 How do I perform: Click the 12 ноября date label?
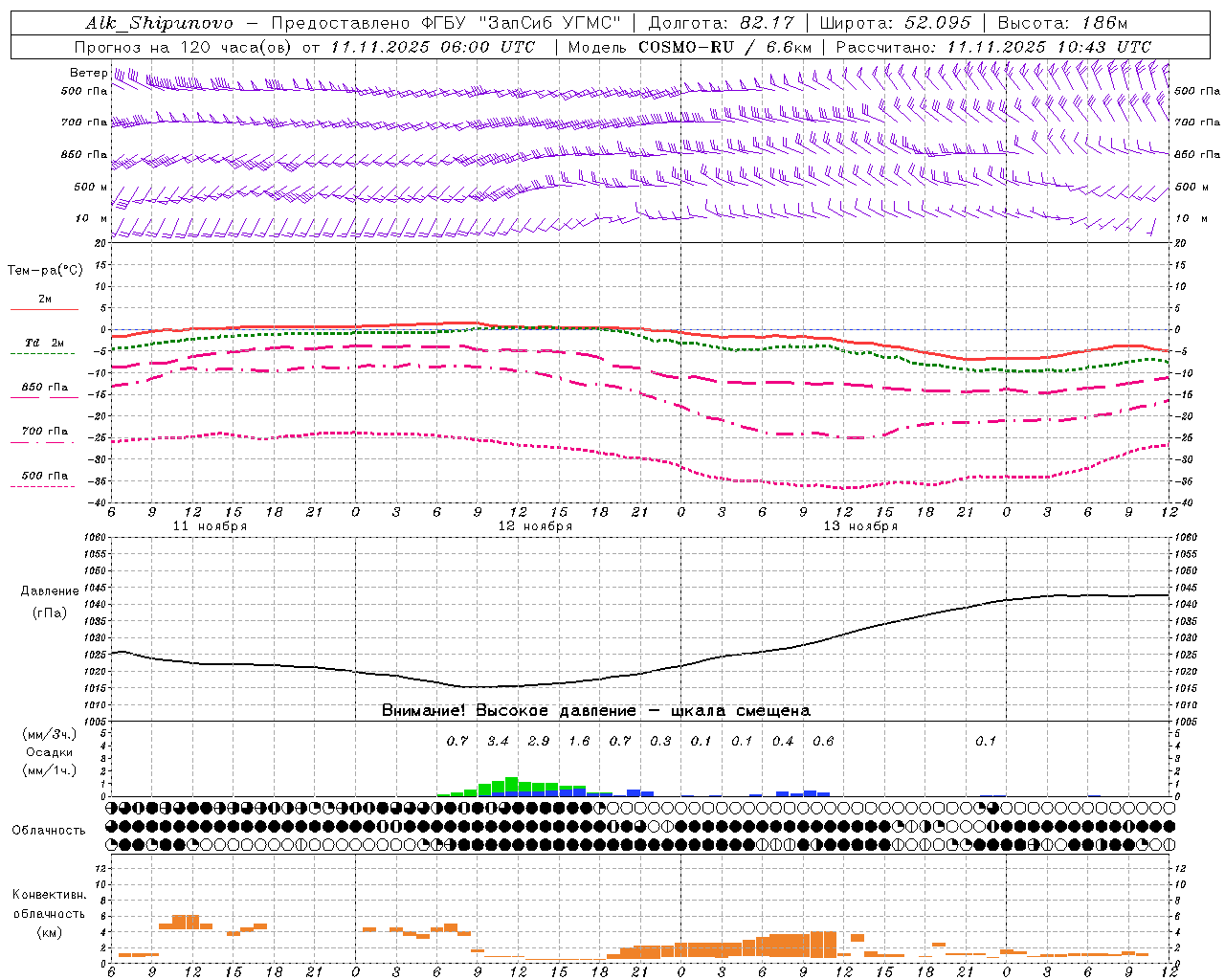(535, 526)
